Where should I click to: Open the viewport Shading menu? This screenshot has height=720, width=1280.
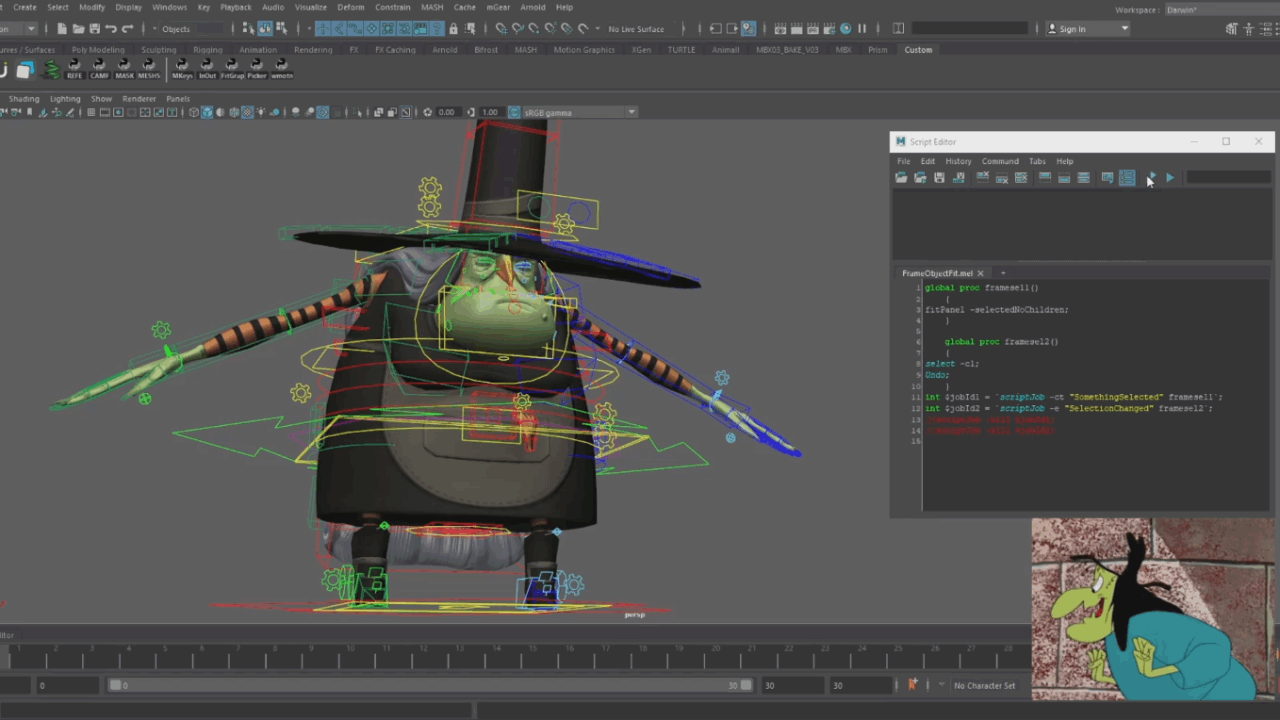pos(24,99)
